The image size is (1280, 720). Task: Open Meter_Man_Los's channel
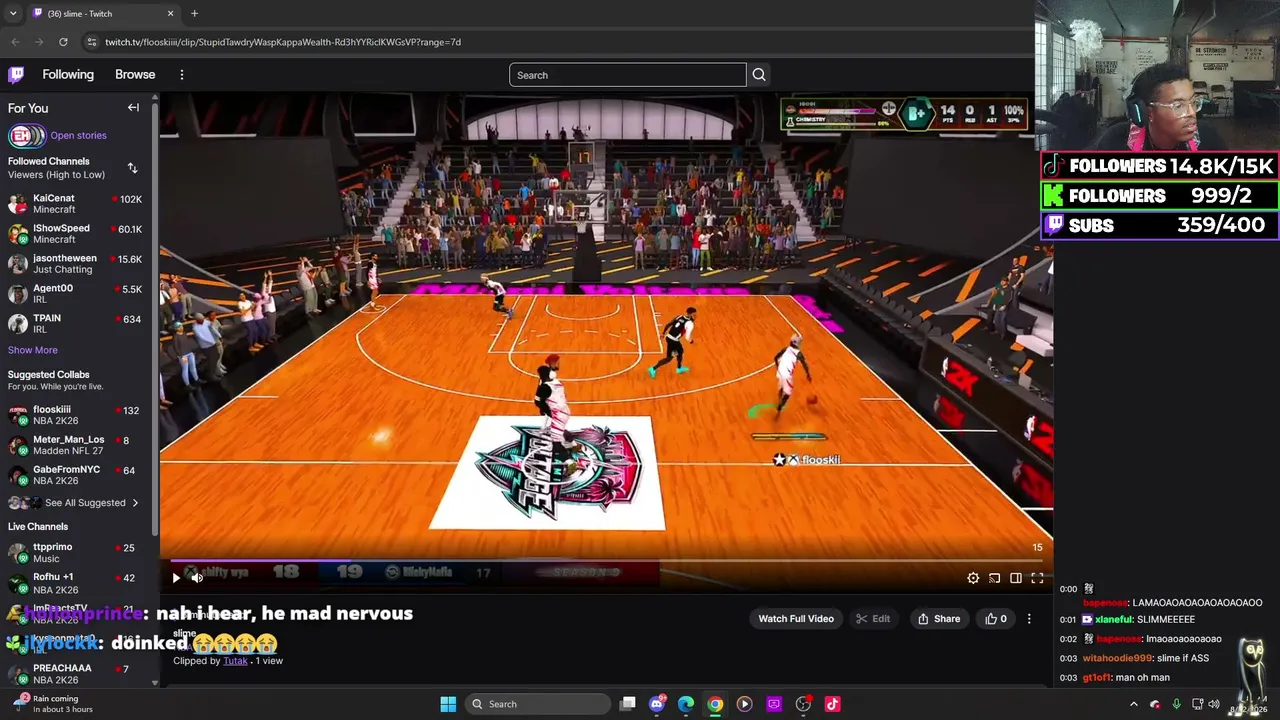point(75,445)
